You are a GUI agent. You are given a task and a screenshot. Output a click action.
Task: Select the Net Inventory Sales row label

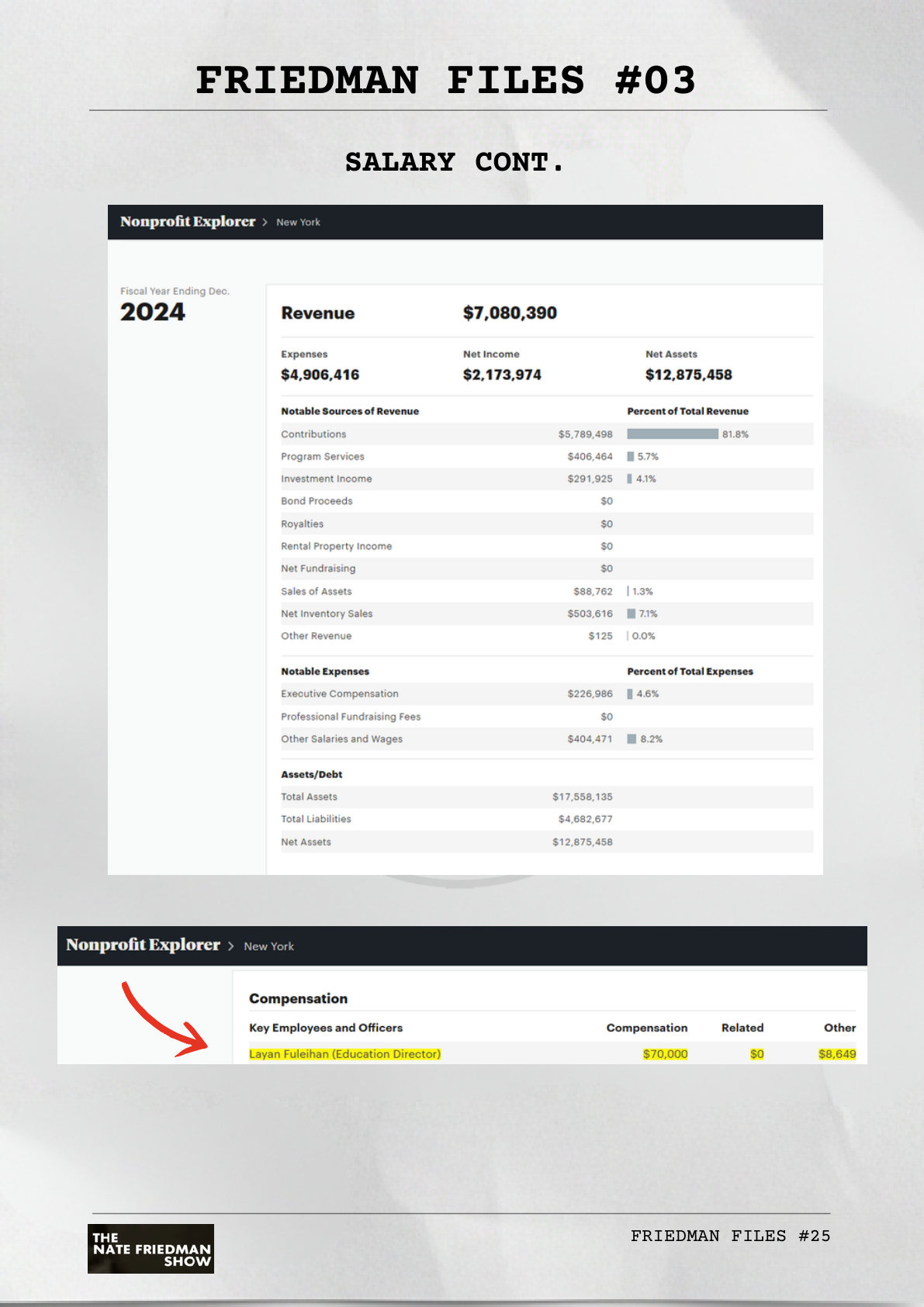click(327, 614)
